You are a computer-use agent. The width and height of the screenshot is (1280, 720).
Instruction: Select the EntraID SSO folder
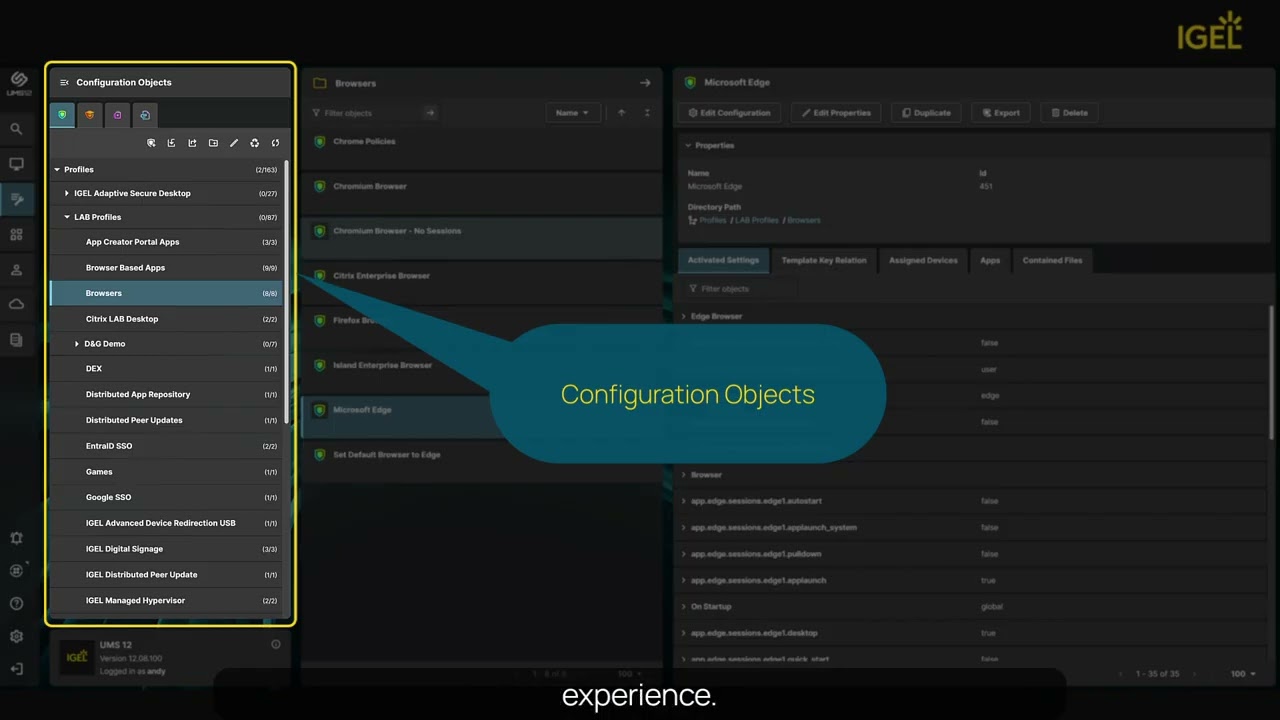tap(166, 446)
